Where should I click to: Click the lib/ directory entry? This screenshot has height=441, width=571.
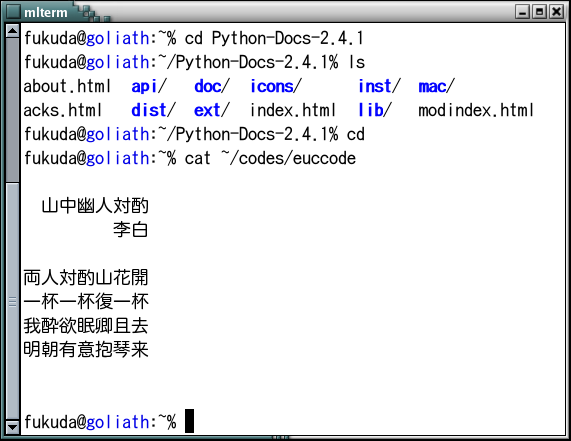375,110
